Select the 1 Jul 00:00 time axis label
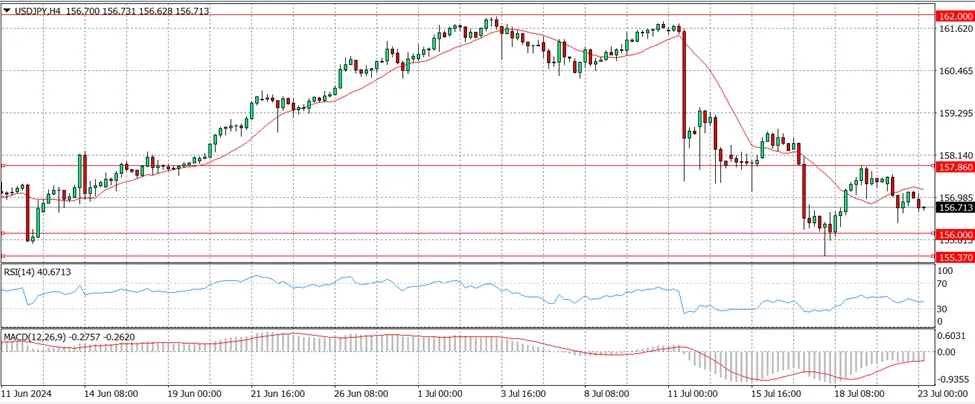 click(x=439, y=394)
